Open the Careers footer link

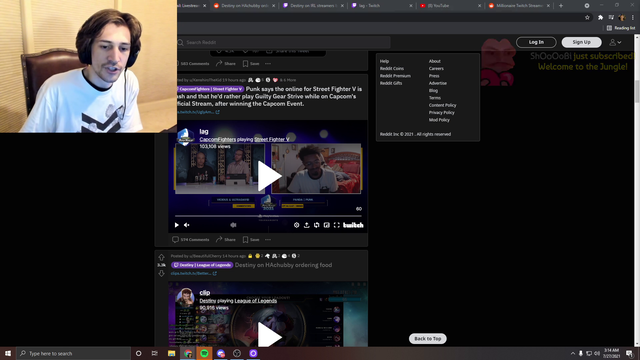click(436, 69)
